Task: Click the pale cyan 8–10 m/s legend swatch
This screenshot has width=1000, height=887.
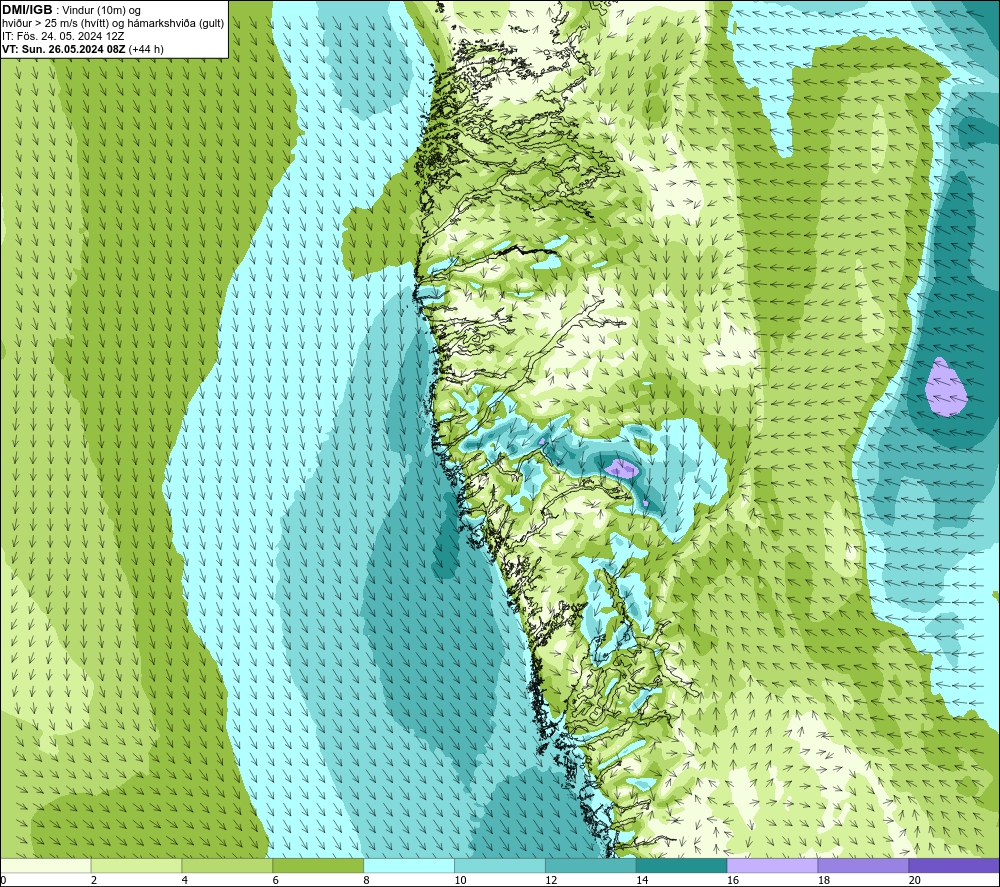Action: pos(409,865)
